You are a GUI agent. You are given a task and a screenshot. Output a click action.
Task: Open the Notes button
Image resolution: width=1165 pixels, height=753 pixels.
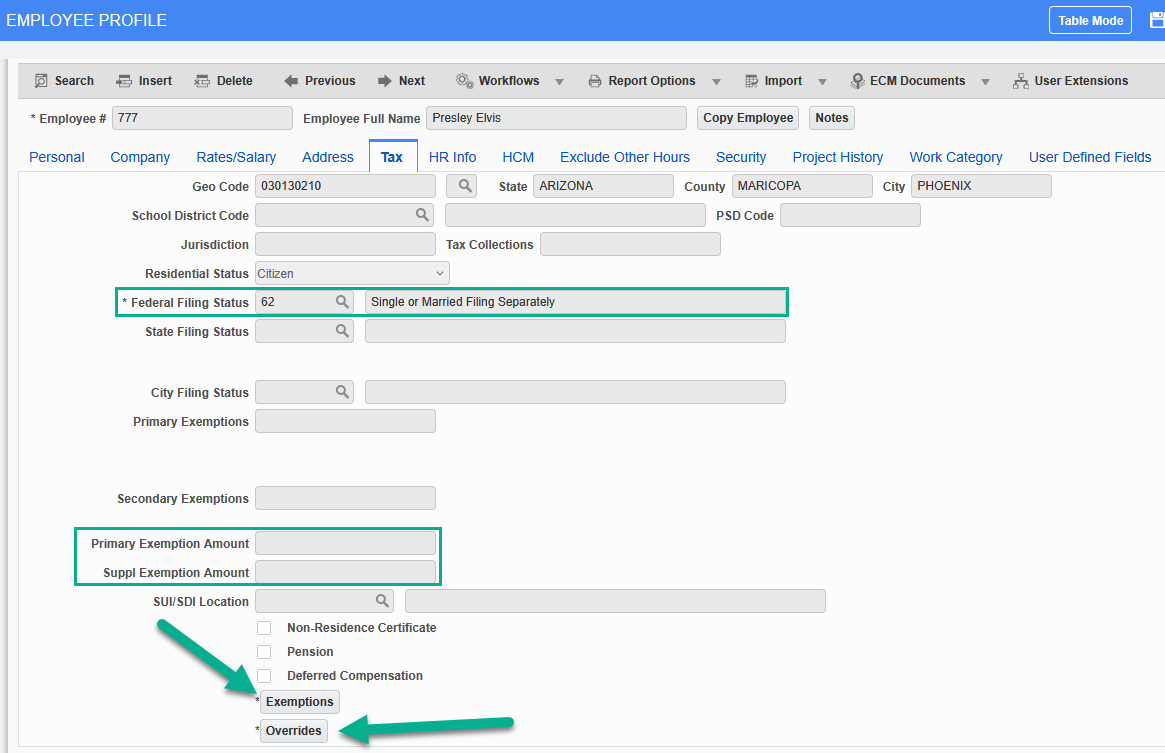831,117
